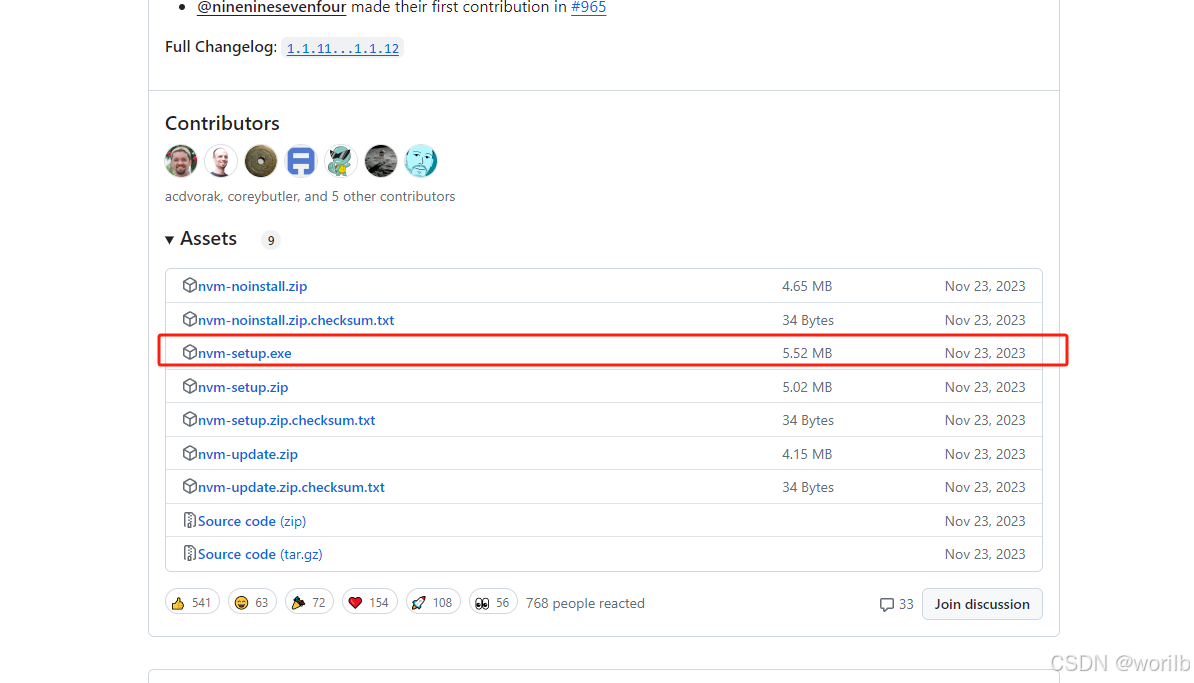This screenshot has width=1194, height=683.
Task: Open the first contributor avatar with red background
Action: pyautogui.click(x=181, y=161)
